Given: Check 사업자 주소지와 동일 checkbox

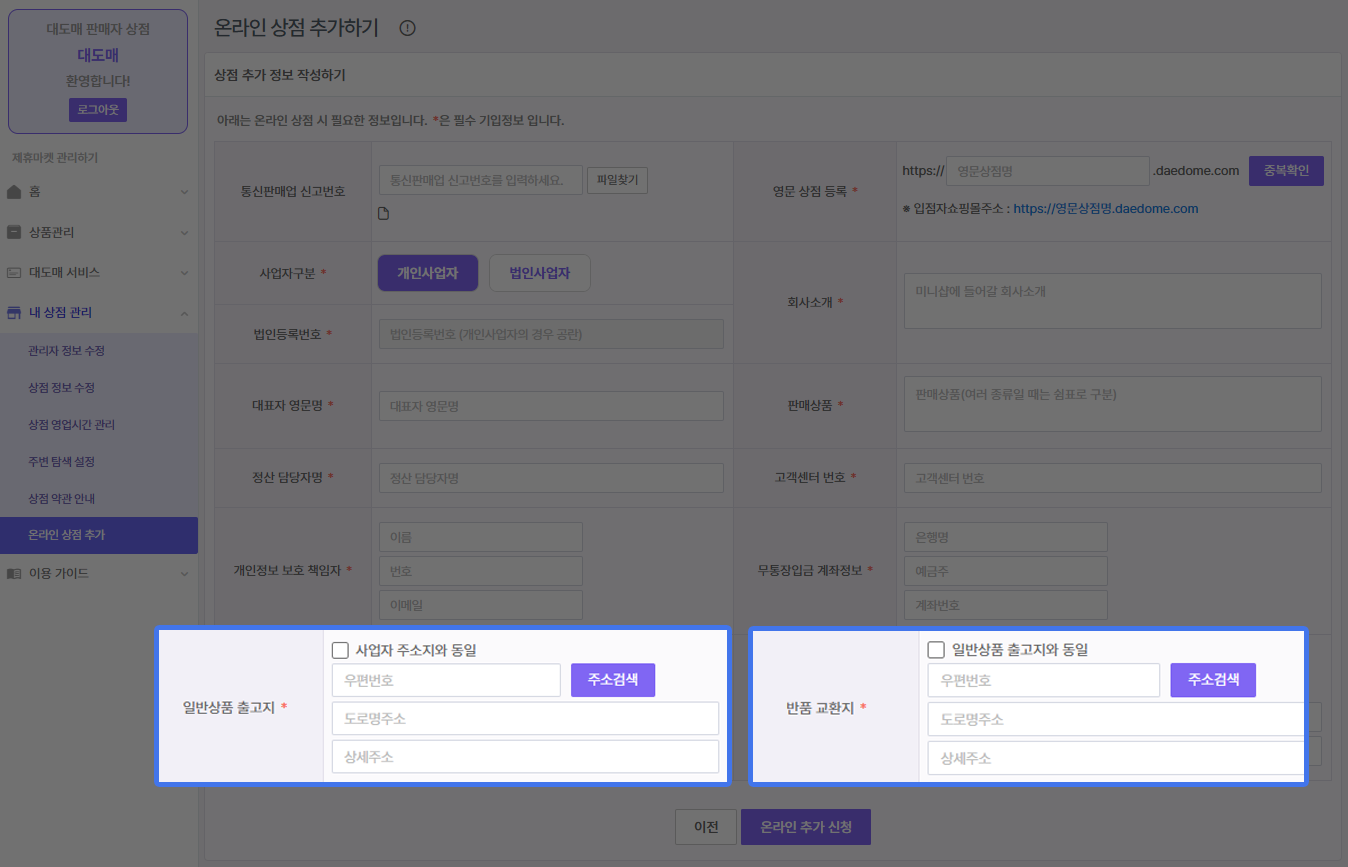Looking at the screenshot, I should pos(340,650).
